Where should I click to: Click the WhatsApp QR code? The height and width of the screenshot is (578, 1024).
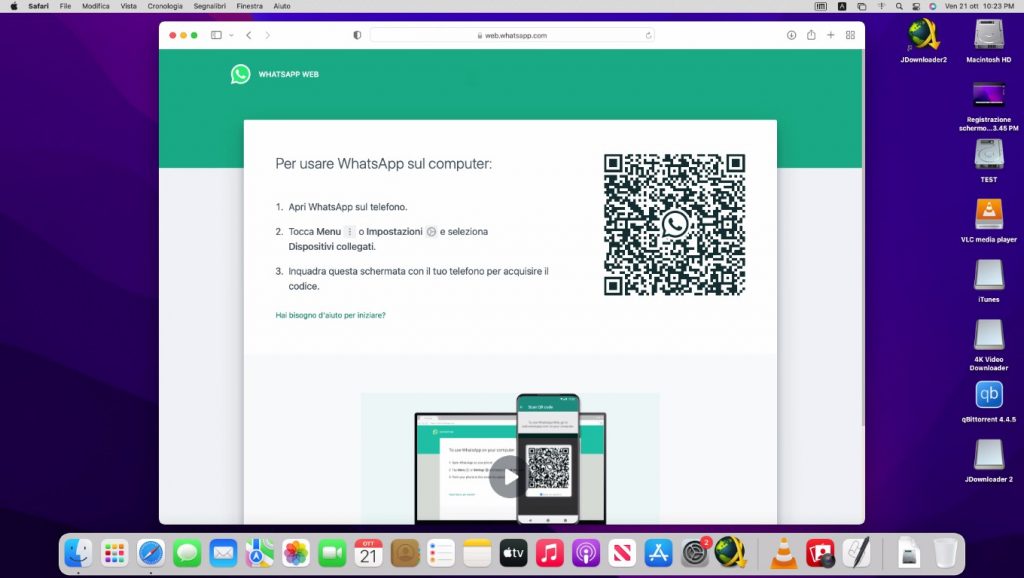point(674,224)
